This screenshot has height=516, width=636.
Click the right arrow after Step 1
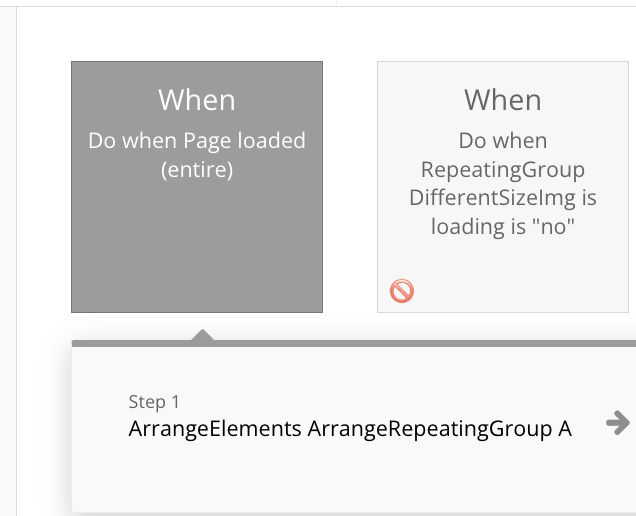(618, 423)
